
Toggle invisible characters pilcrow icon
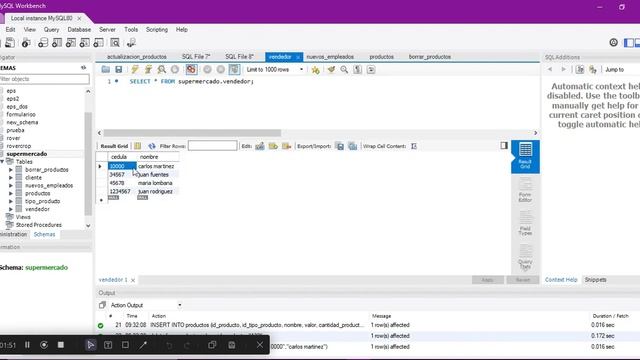(x=358, y=69)
